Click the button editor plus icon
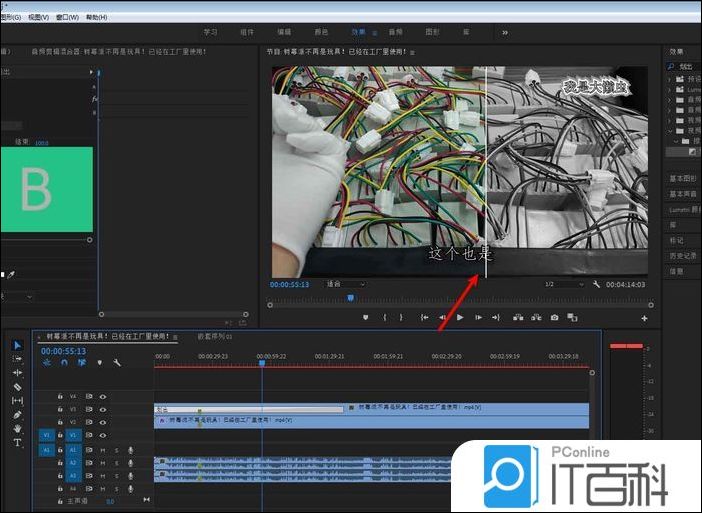Image resolution: width=702 pixels, height=513 pixels. point(644,318)
